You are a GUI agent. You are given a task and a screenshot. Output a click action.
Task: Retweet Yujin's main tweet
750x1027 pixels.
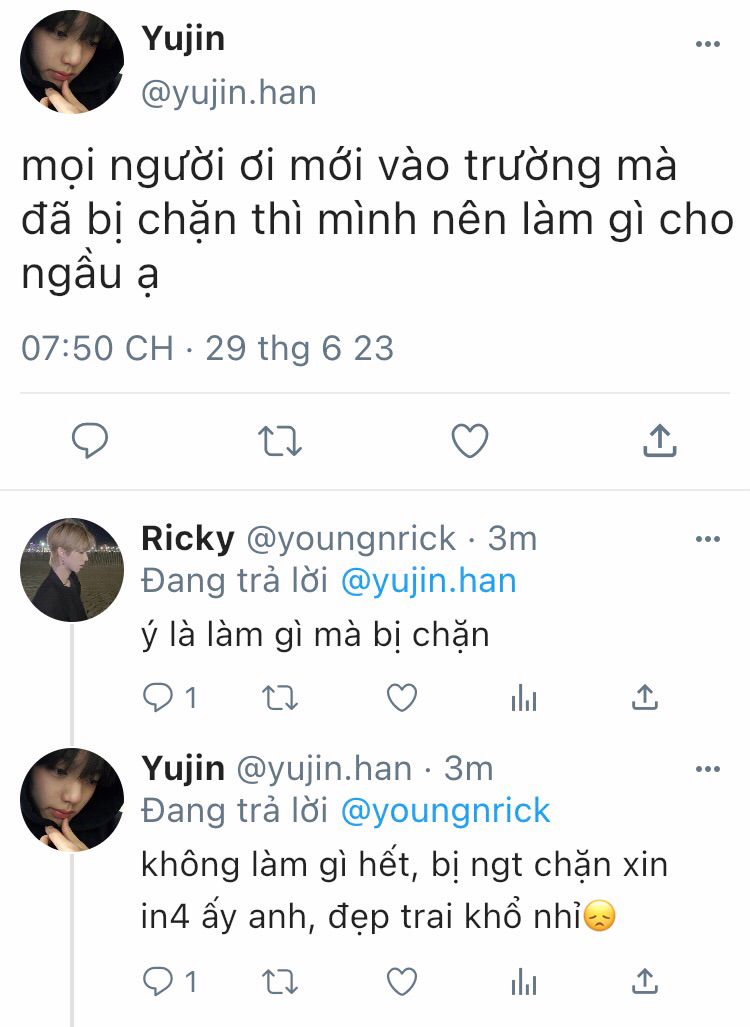280,440
